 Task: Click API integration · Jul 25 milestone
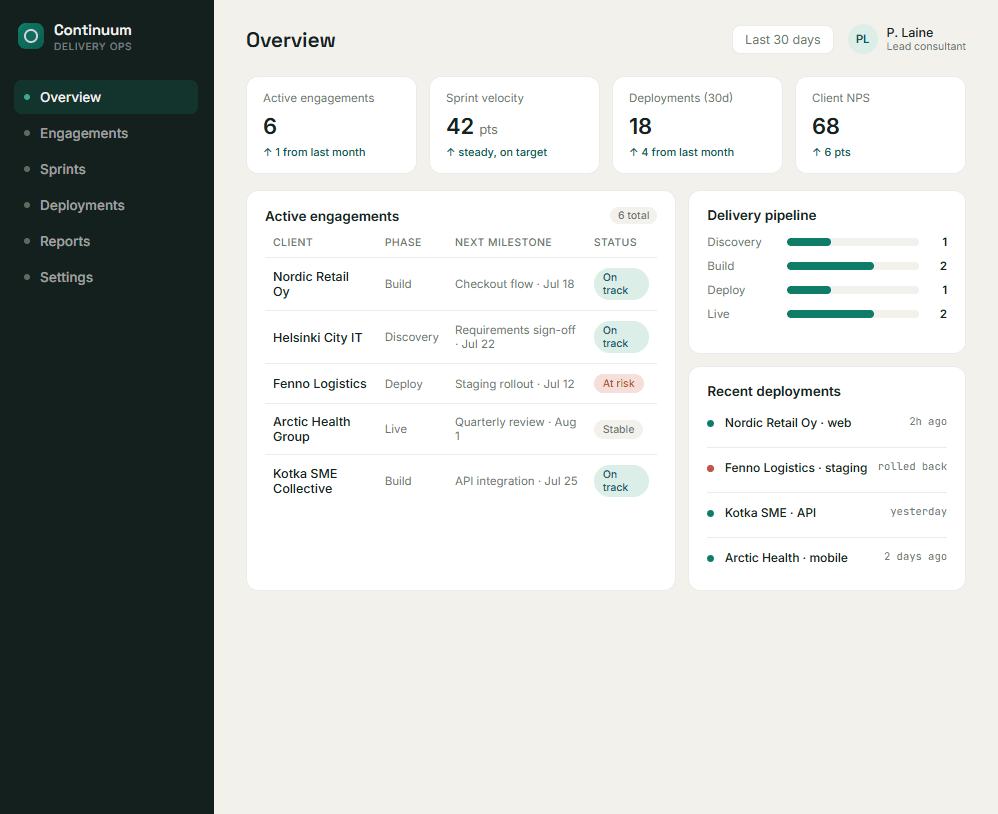pos(516,481)
